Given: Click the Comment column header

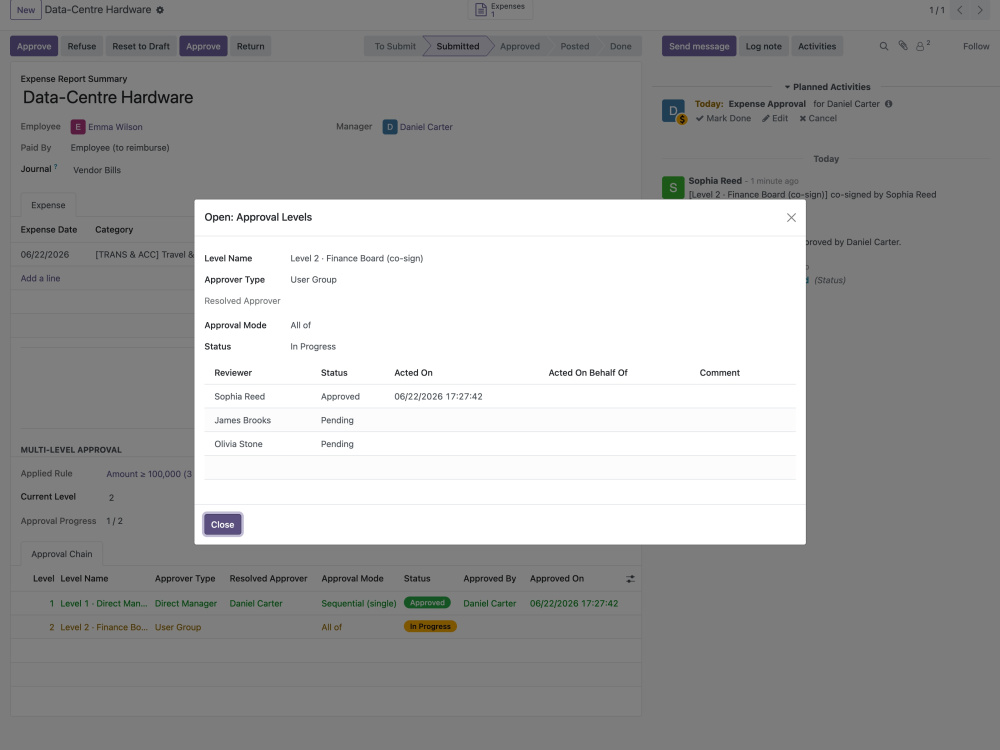Looking at the screenshot, I should 719,372.
